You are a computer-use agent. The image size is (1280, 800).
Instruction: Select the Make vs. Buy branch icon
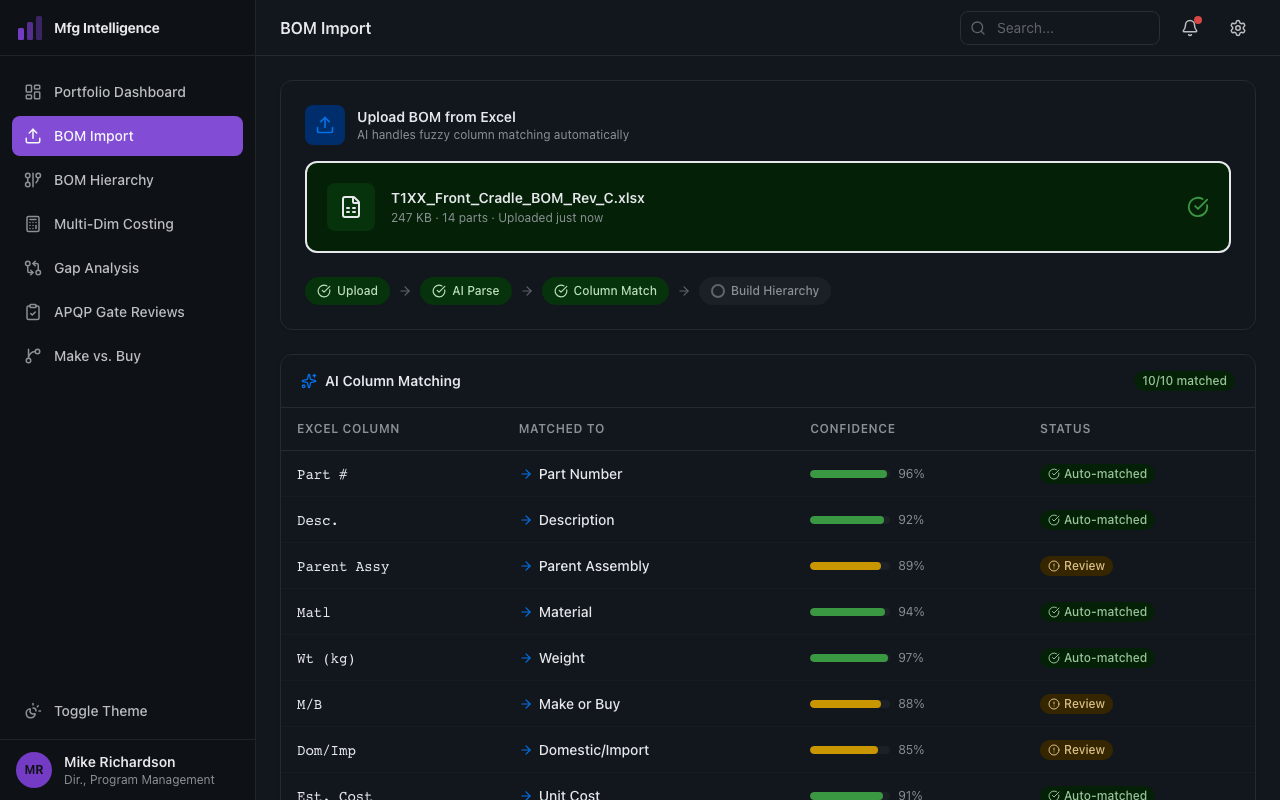pyautogui.click(x=34, y=356)
